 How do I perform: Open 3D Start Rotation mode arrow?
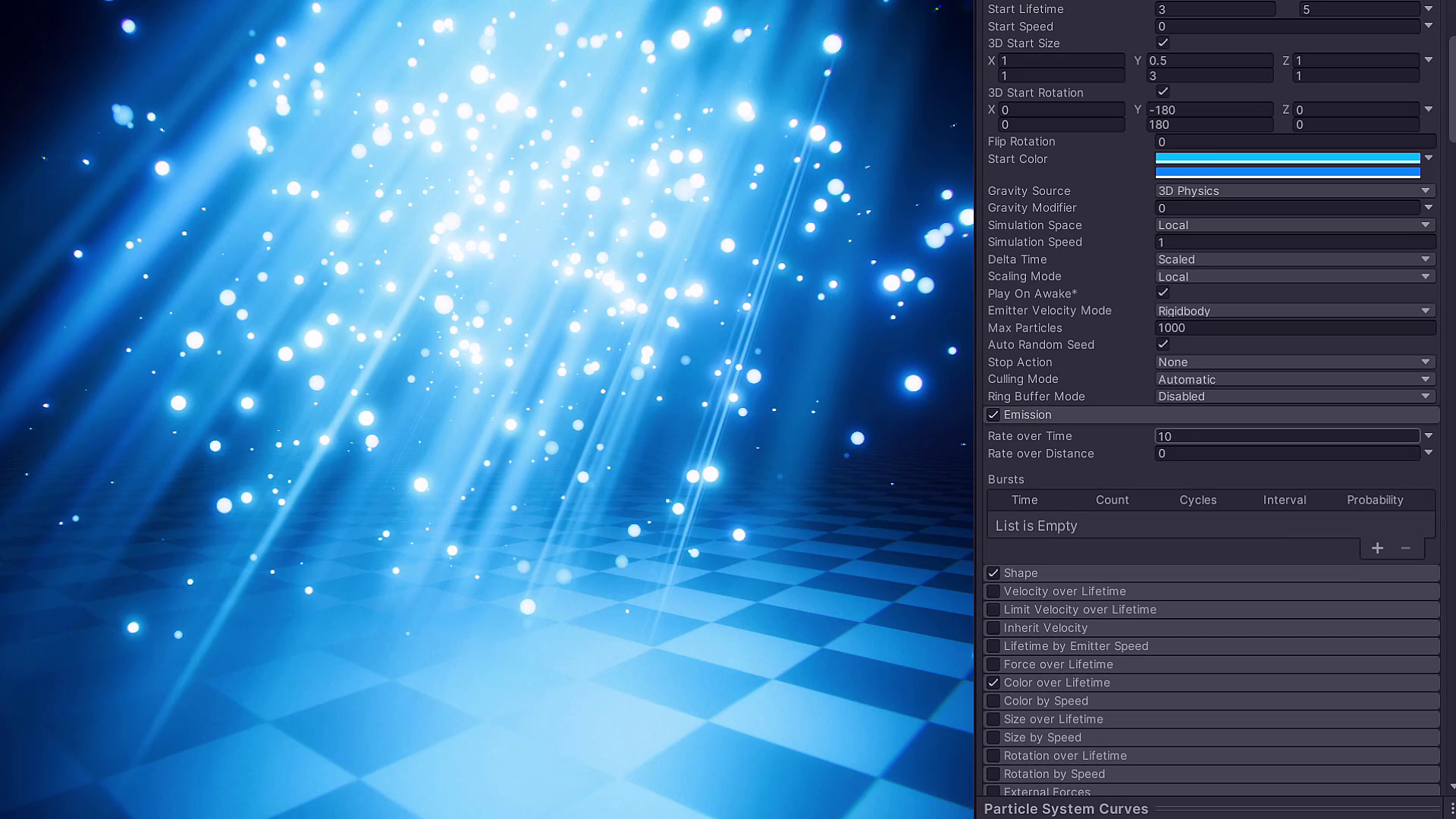pos(1429,109)
